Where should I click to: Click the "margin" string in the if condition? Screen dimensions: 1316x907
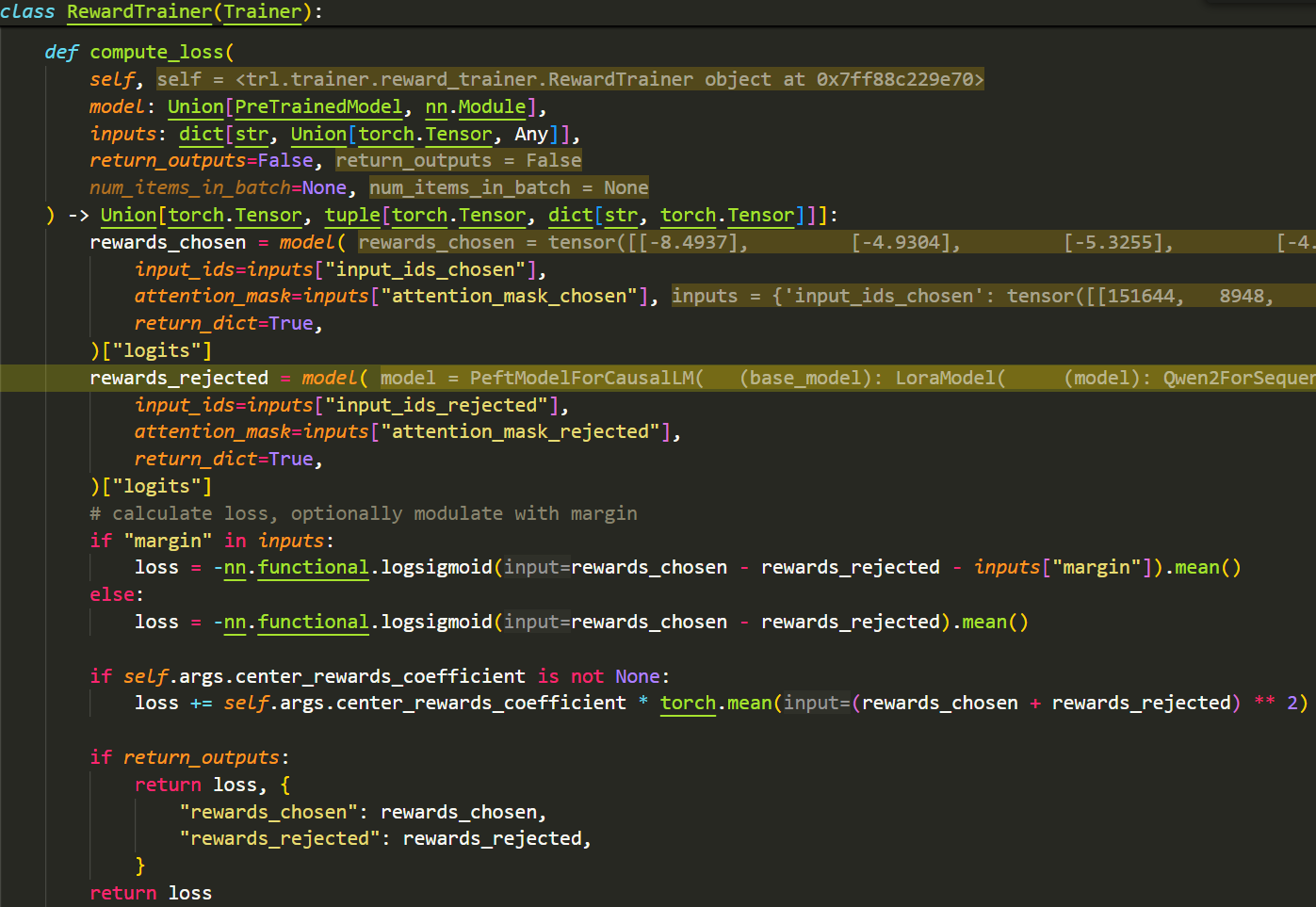tap(168, 541)
